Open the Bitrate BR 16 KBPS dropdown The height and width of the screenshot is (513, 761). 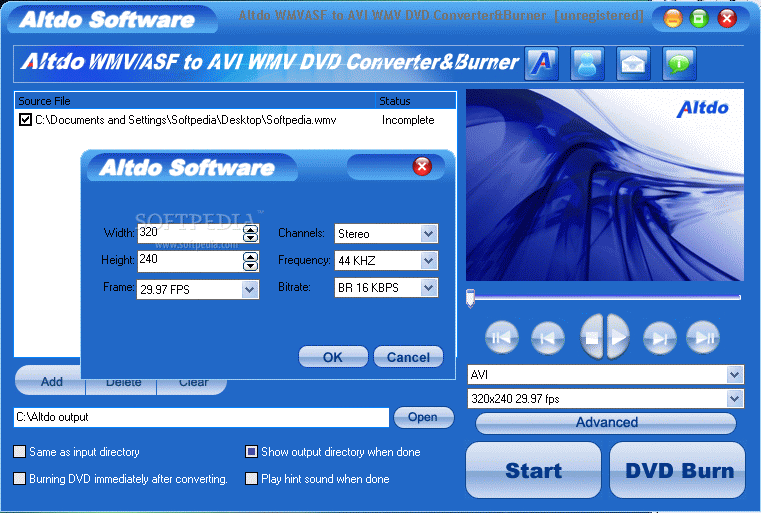tap(429, 287)
